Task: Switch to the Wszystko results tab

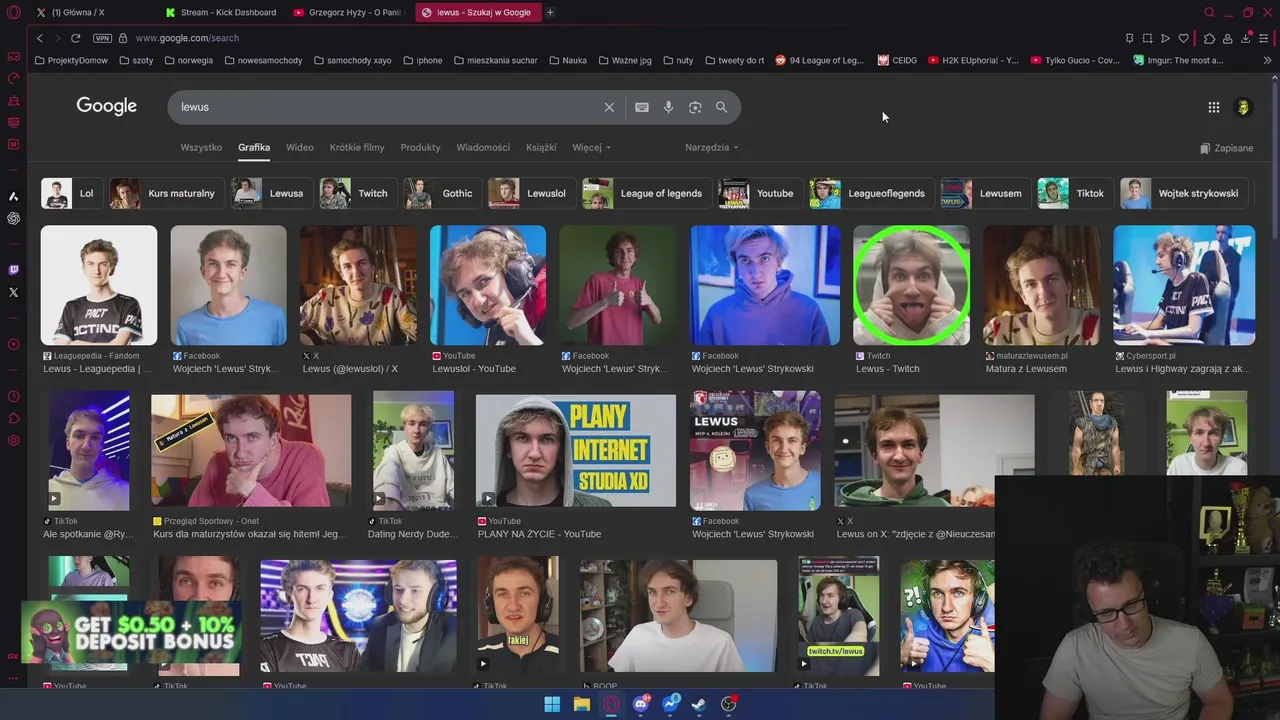Action: 201,147
